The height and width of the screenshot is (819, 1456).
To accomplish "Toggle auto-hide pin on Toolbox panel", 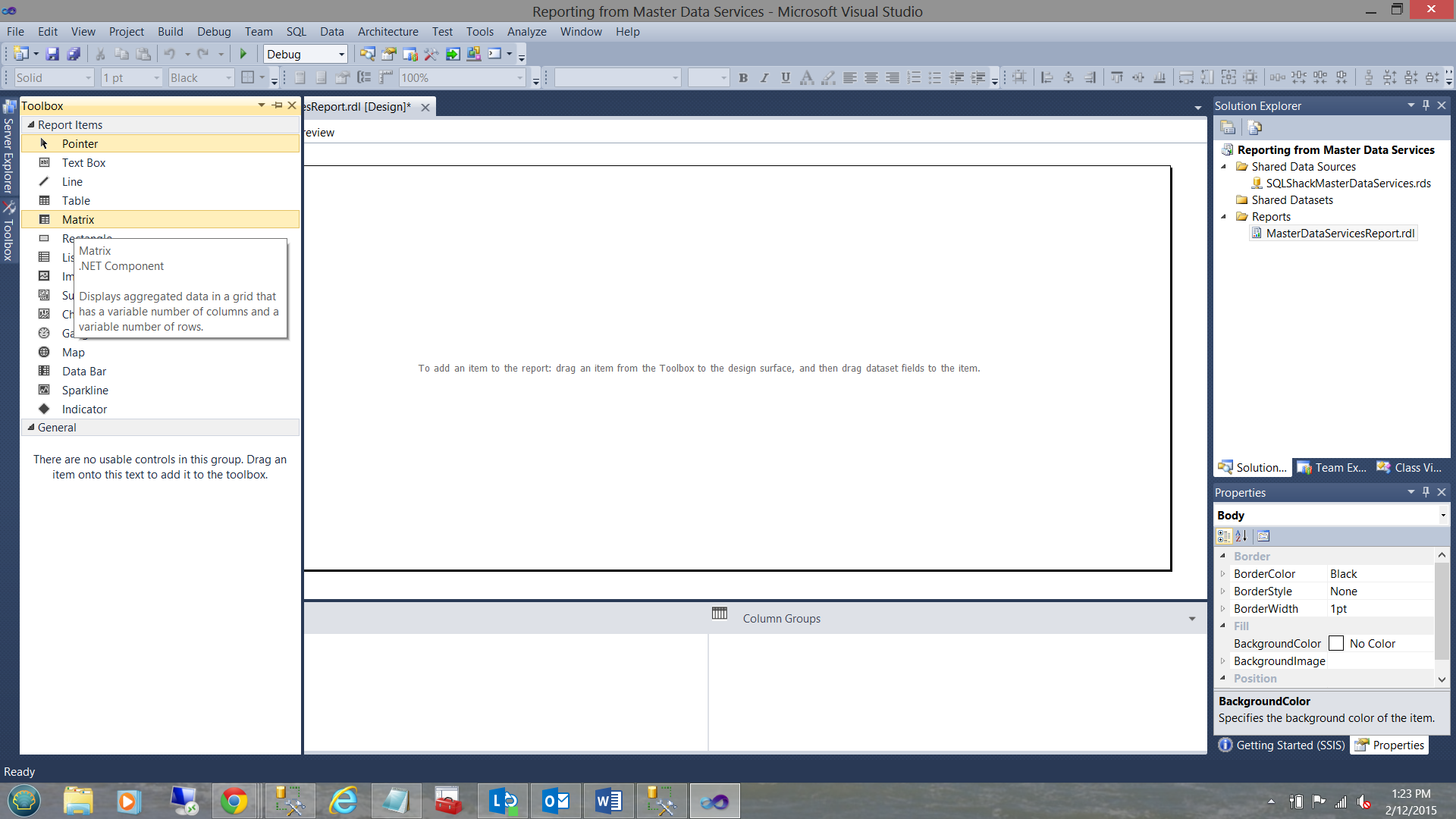I will (x=278, y=105).
